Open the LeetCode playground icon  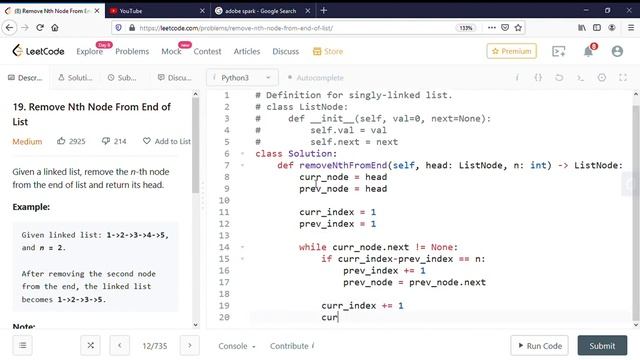(558, 51)
